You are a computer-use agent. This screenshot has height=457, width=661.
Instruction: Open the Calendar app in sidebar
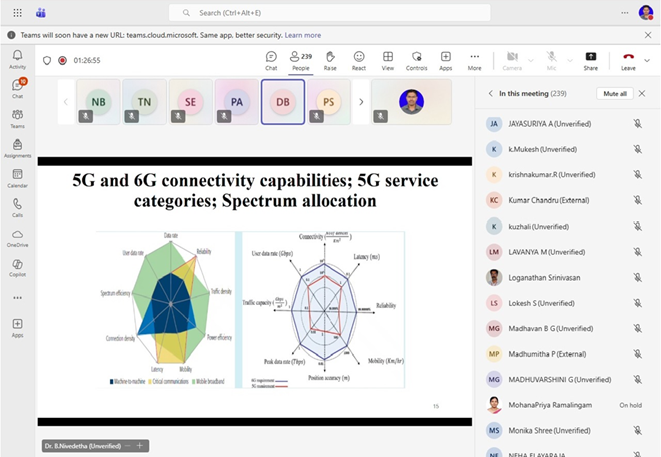pos(17,178)
